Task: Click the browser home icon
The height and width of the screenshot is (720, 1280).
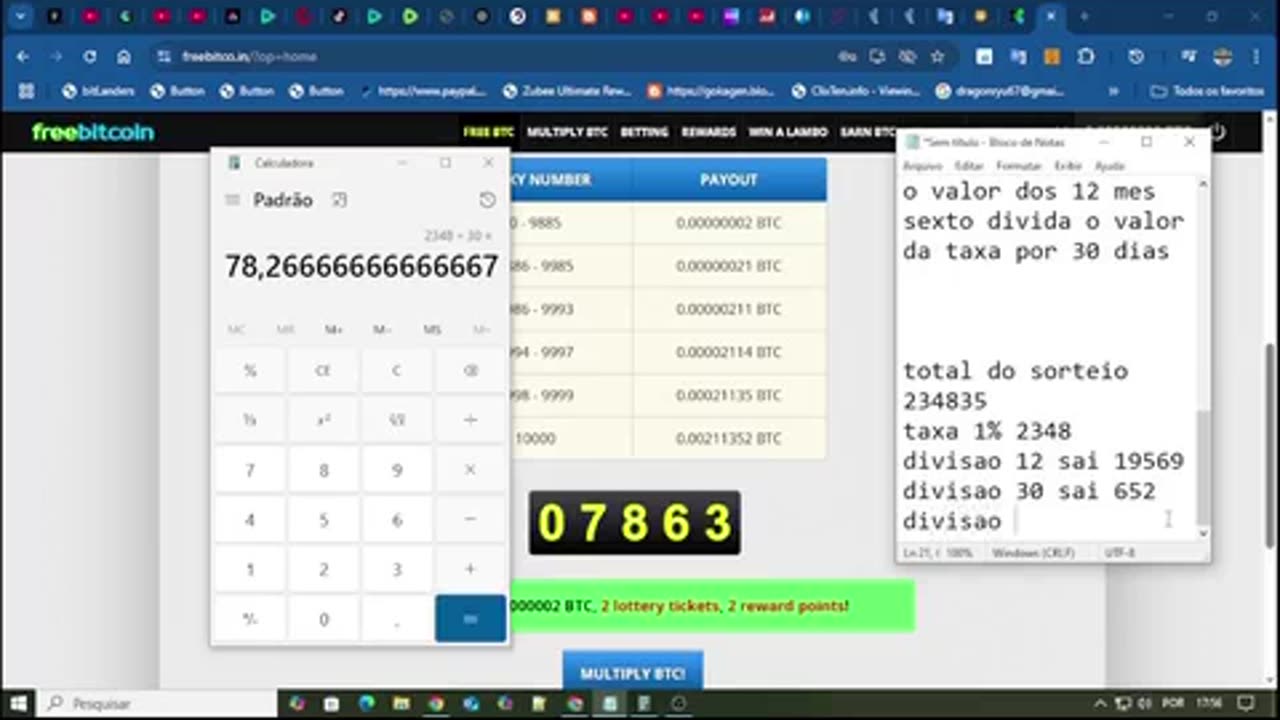Action: click(x=124, y=57)
